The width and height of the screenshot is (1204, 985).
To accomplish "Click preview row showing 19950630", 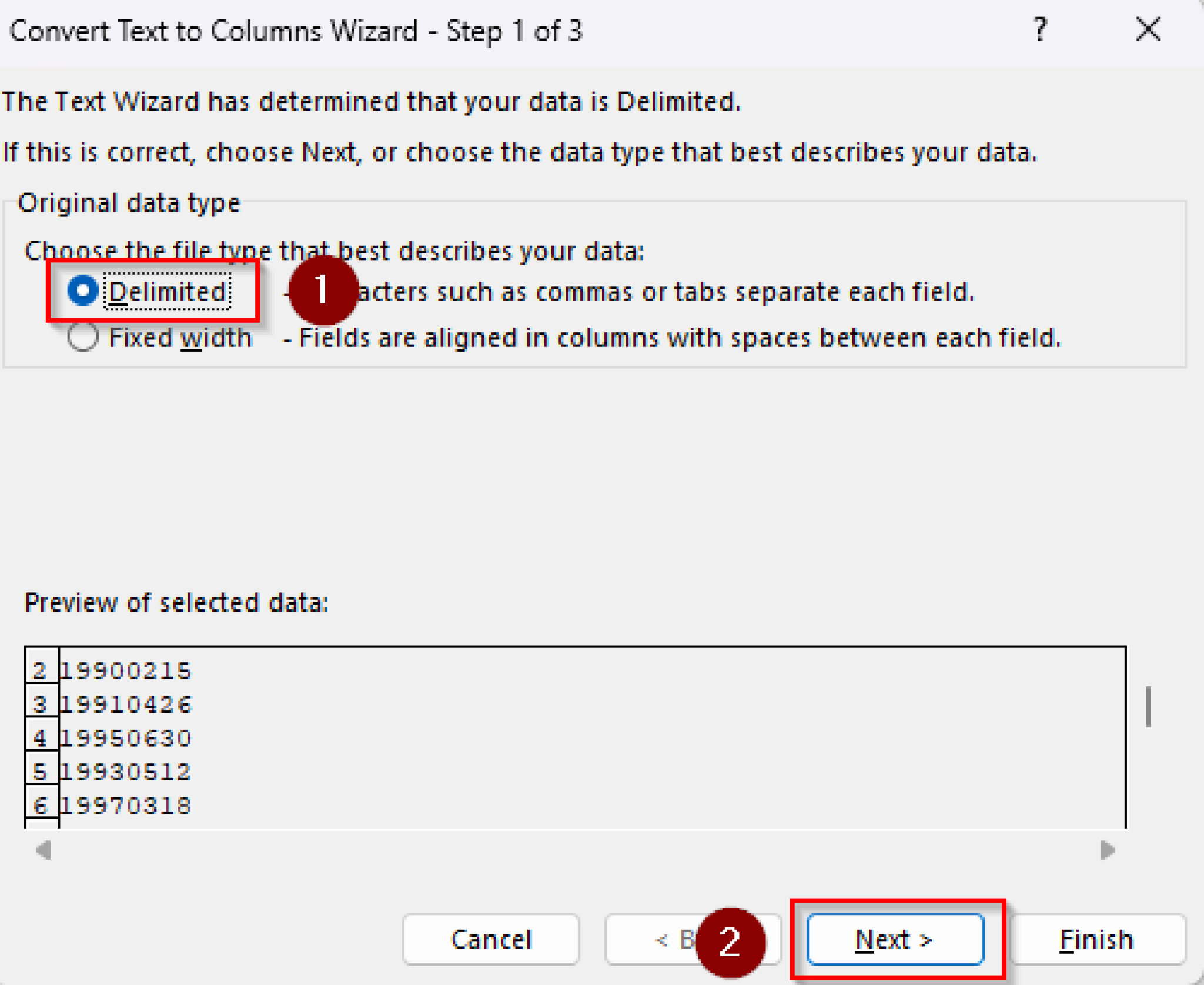I will (126, 737).
